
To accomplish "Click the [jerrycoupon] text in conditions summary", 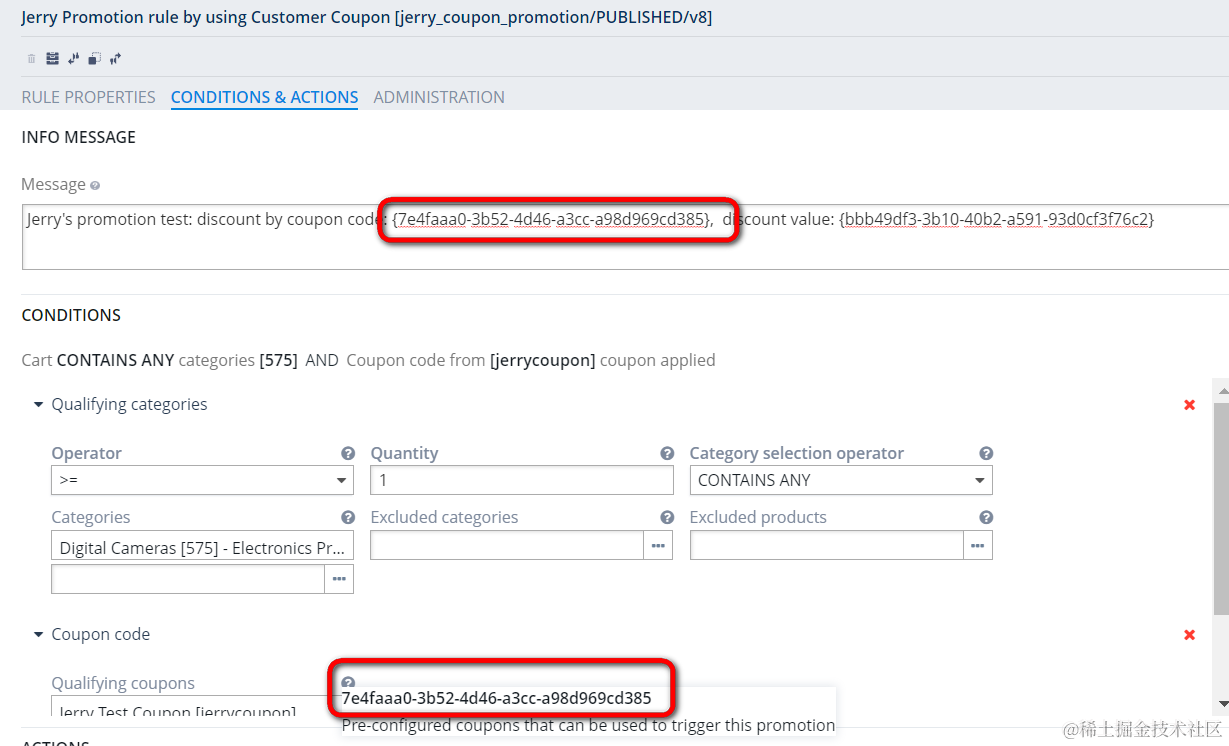I will click(x=543, y=360).
